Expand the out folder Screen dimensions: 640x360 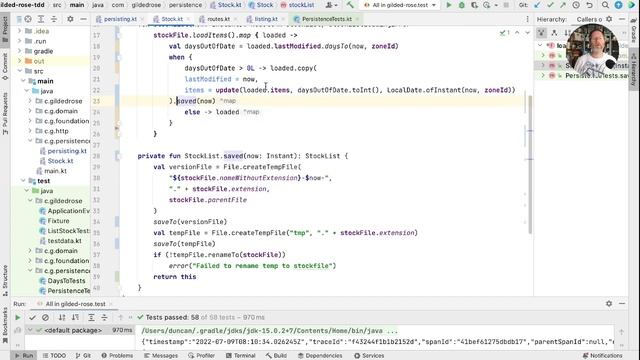tap(19, 61)
